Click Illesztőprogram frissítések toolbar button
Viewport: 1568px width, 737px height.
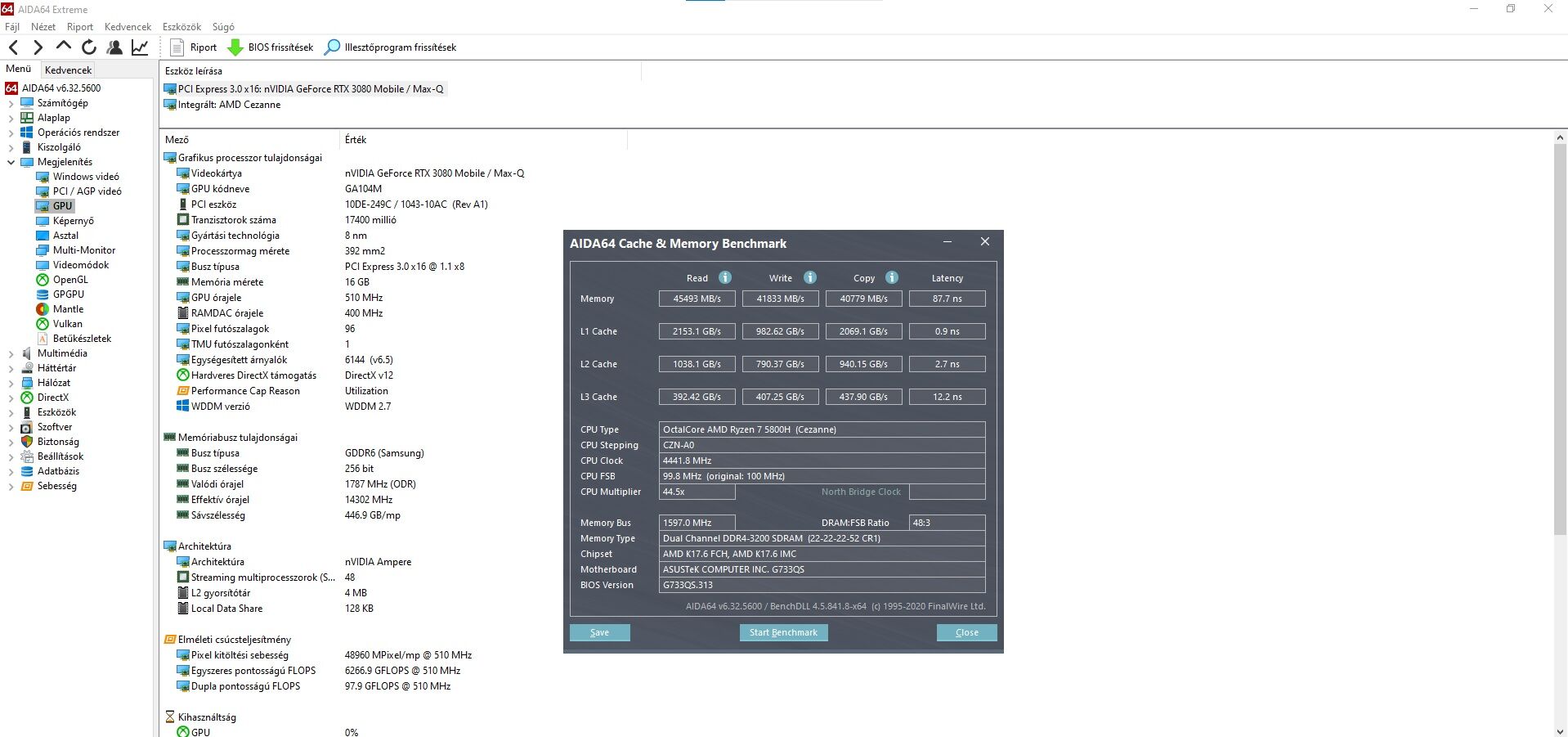point(390,47)
